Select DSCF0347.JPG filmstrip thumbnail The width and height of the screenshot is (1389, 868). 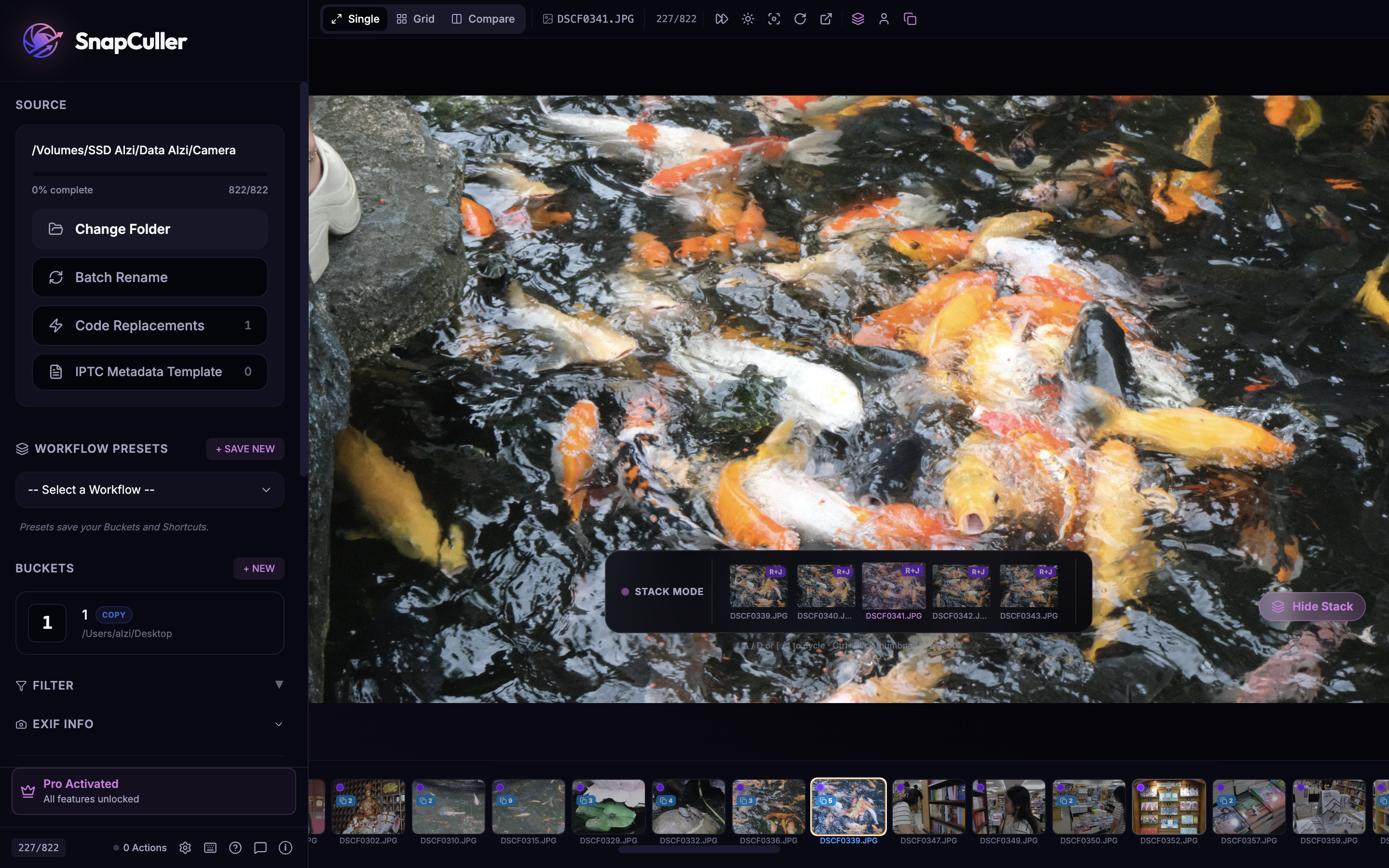929,807
